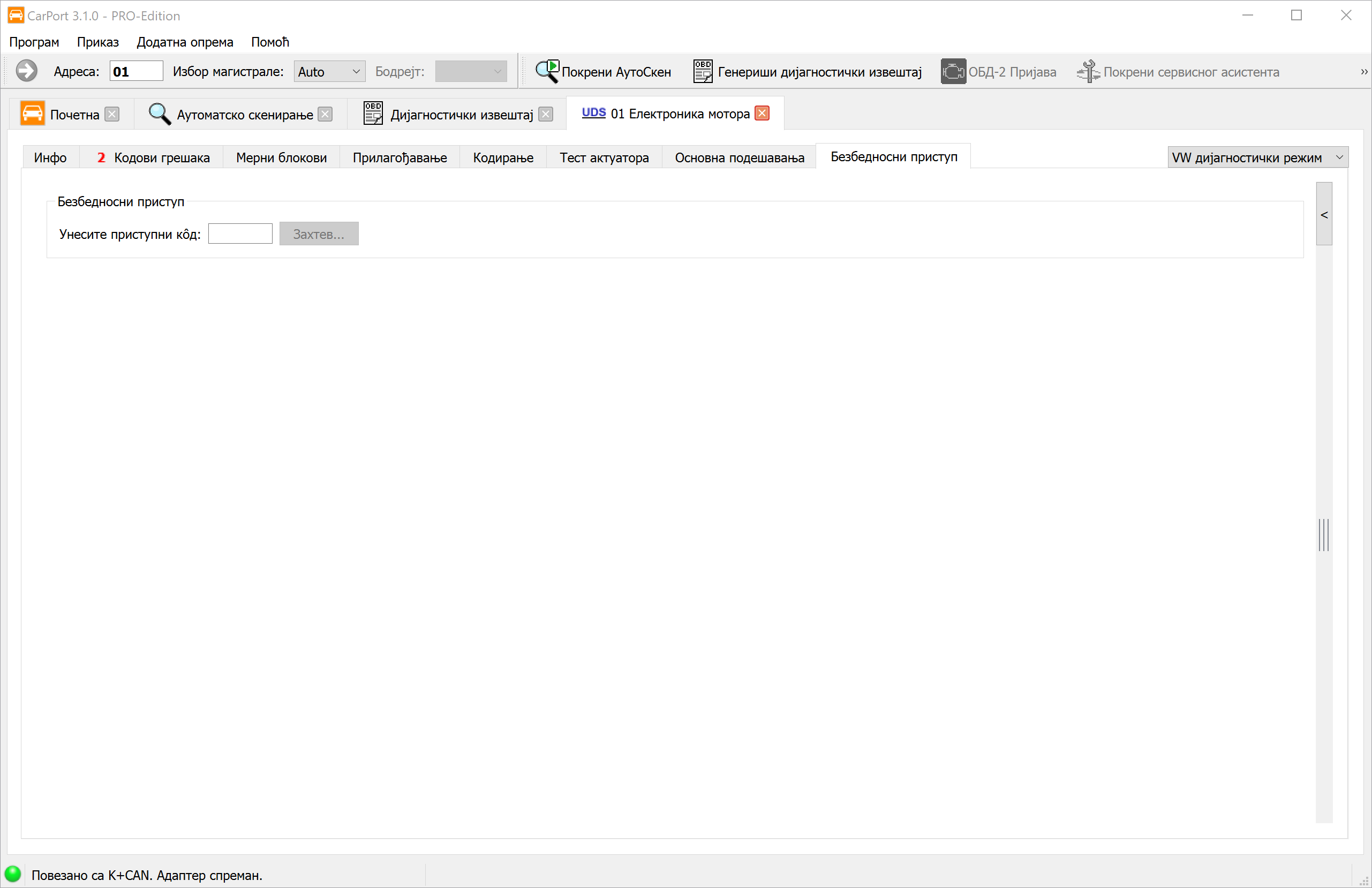Switch to Кодови грешака tab
Viewport: 1372px width, 888px height.
pos(153,157)
